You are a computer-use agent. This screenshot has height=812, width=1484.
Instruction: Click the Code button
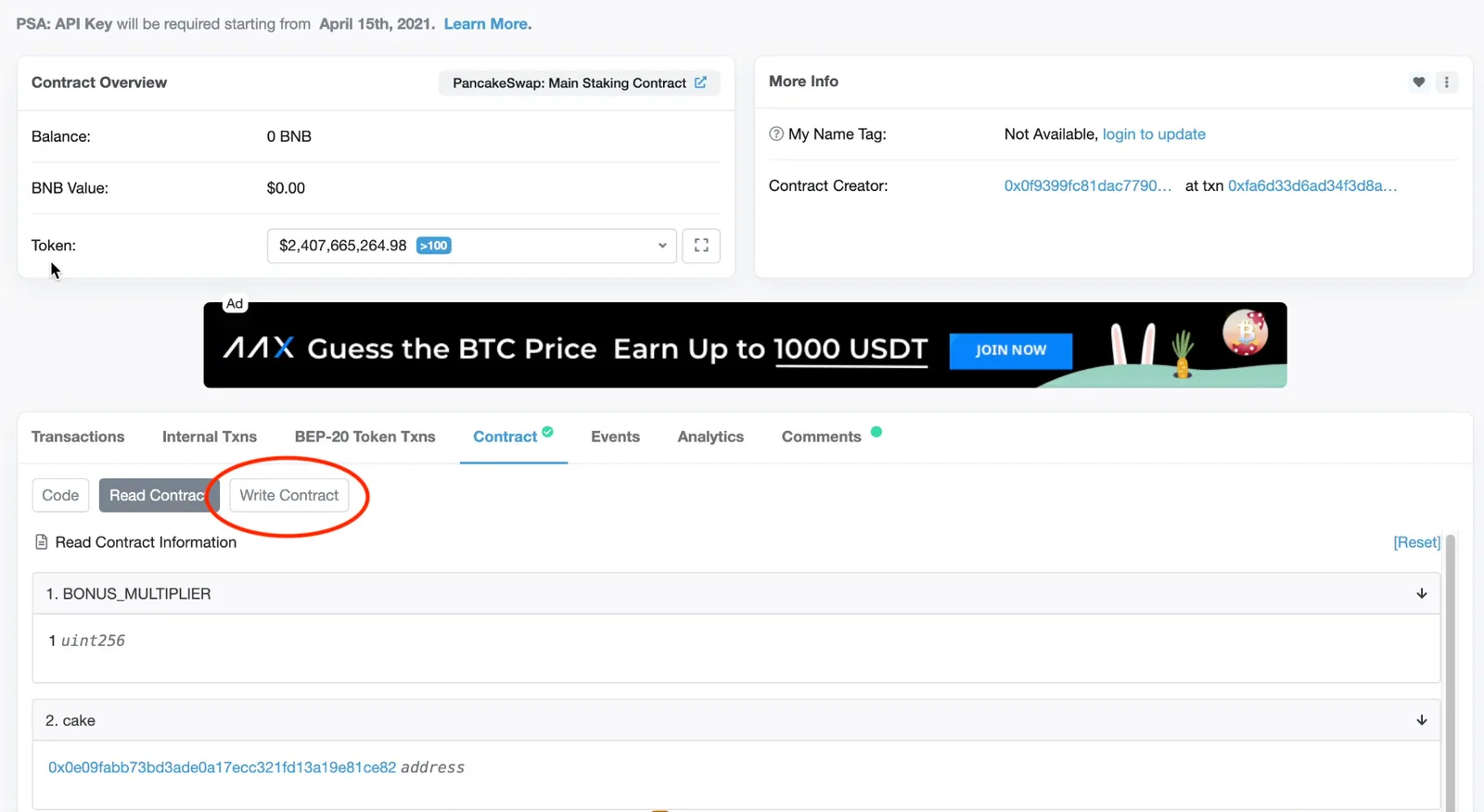point(60,495)
